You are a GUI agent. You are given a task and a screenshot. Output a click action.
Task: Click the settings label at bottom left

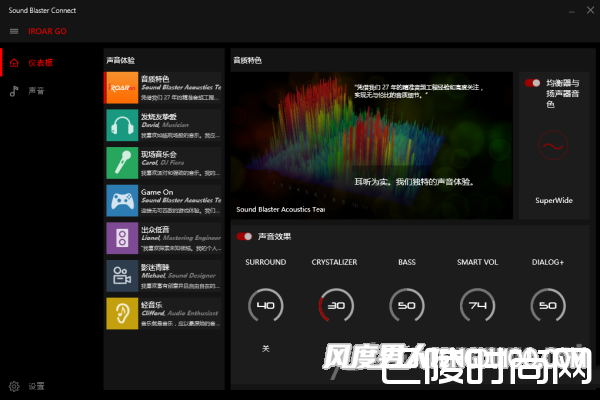pos(36,386)
